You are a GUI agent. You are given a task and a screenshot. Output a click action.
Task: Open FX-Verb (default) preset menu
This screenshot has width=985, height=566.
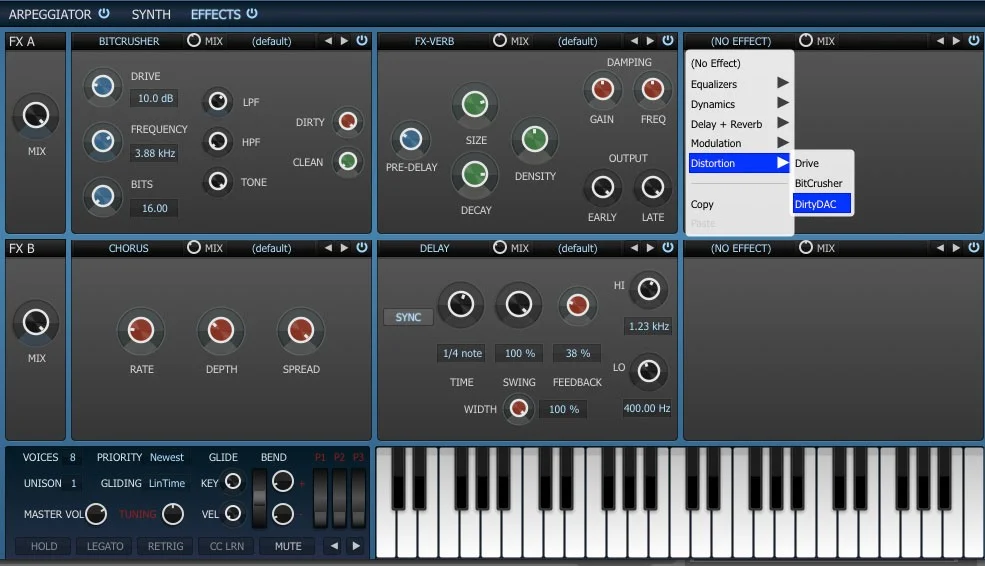[x=577, y=41]
